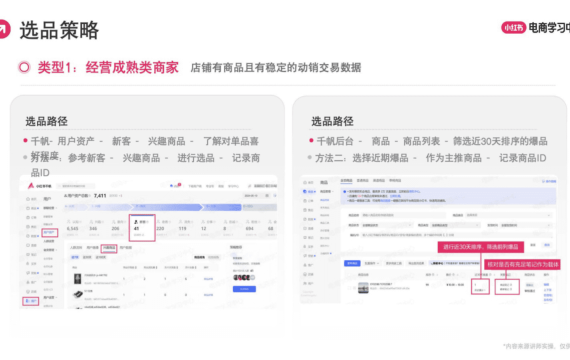Open the 用户资产 submenu item
Viewport: 570px width, 360px height.
(49, 232)
